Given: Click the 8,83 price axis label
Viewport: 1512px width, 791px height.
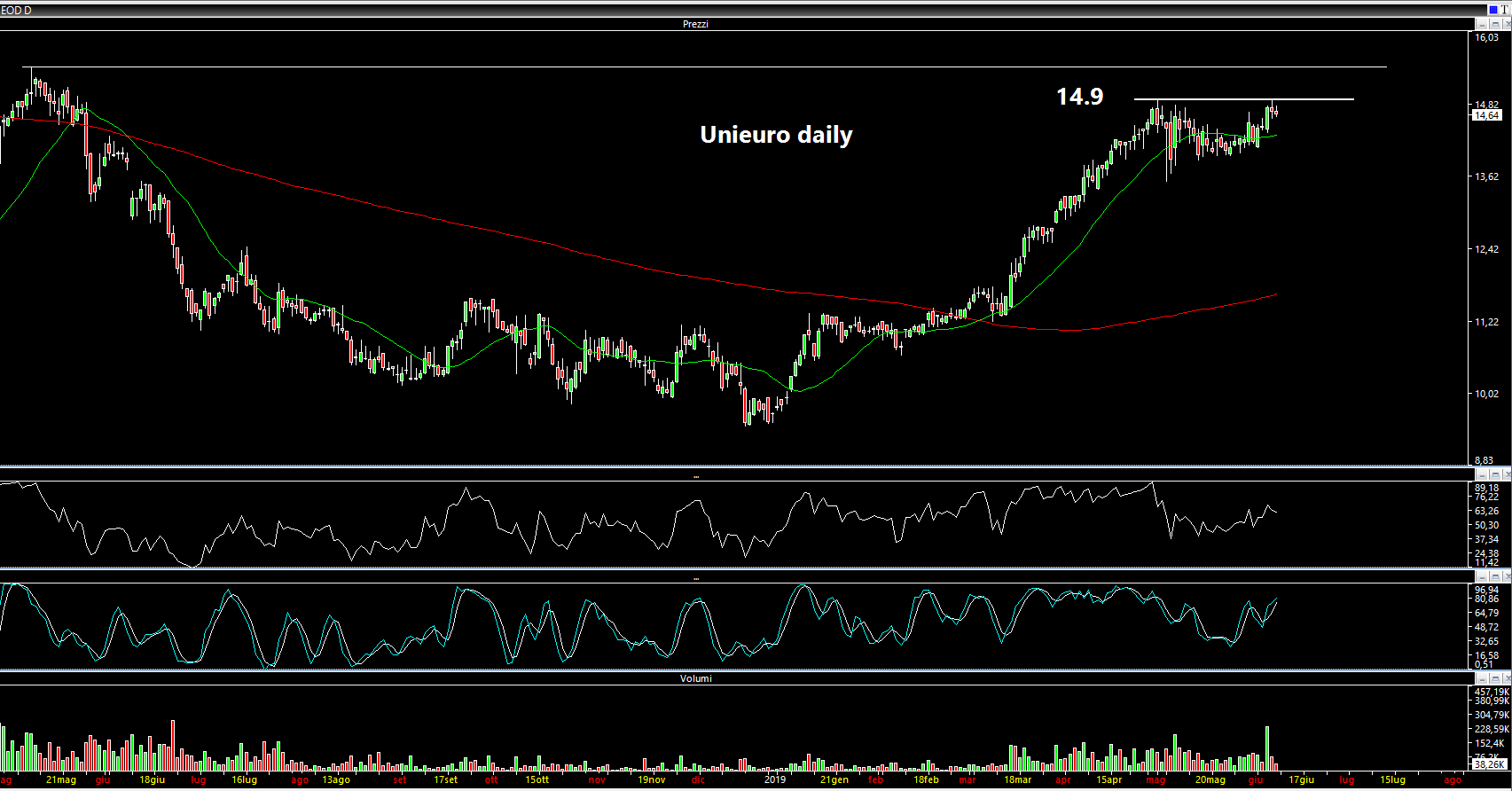Looking at the screenshot, I should tap(1484, 460).
